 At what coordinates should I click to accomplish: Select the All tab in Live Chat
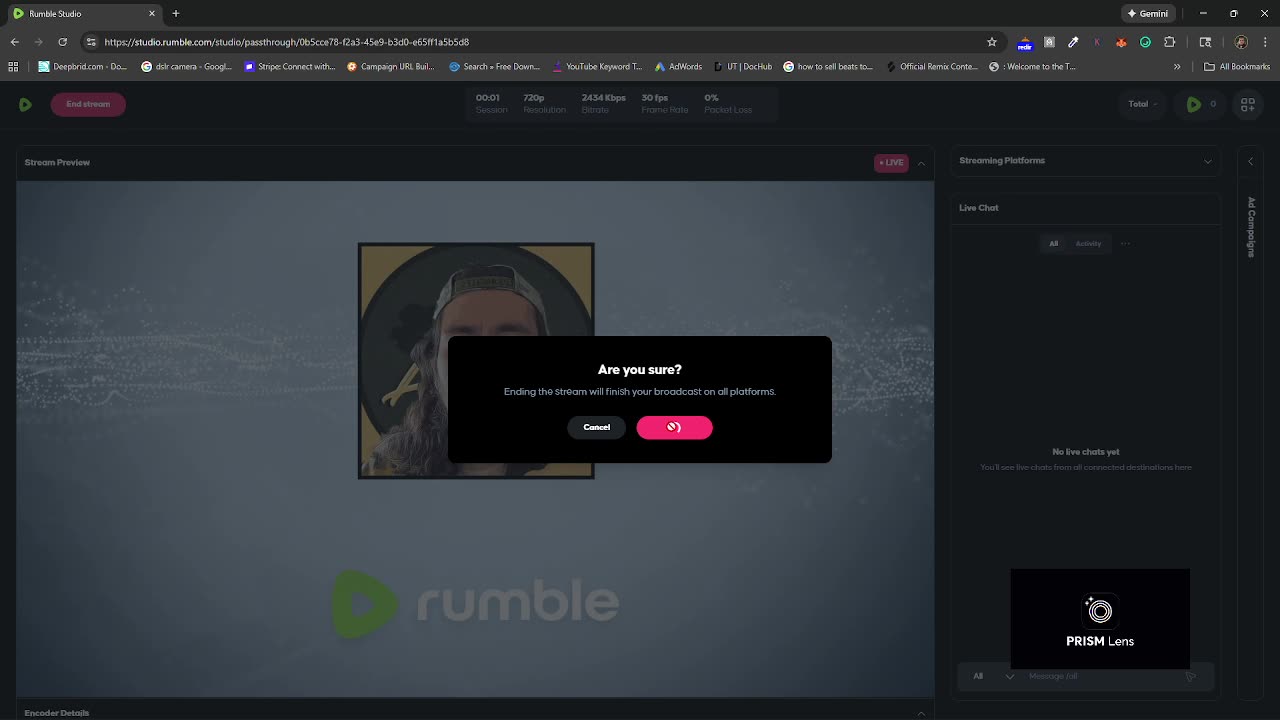click(1053, 243)
